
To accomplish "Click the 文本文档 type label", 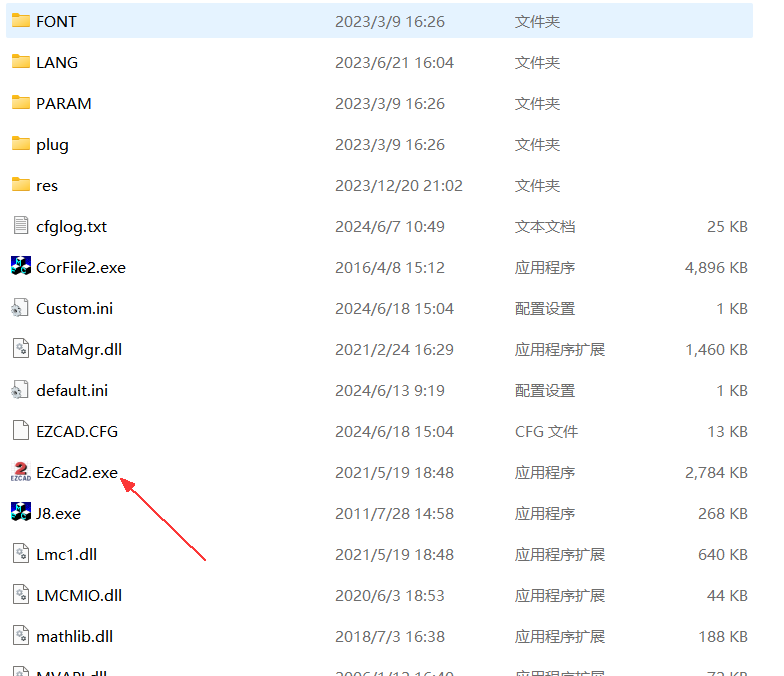I will tap(545, 226).
